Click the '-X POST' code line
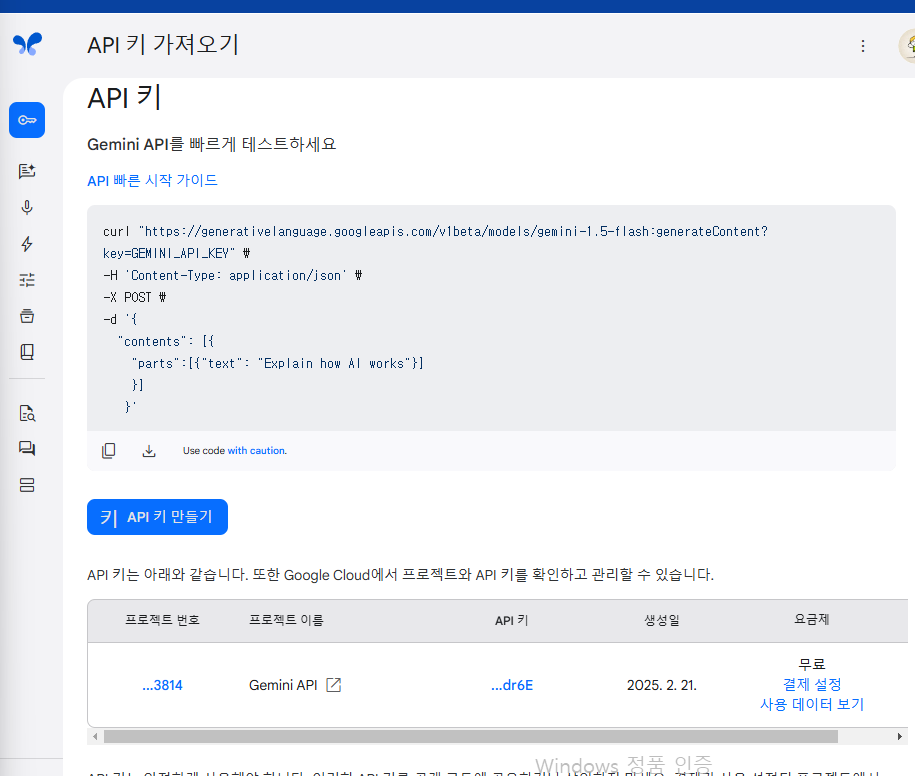The image size is (915, 776). point(134,298)
